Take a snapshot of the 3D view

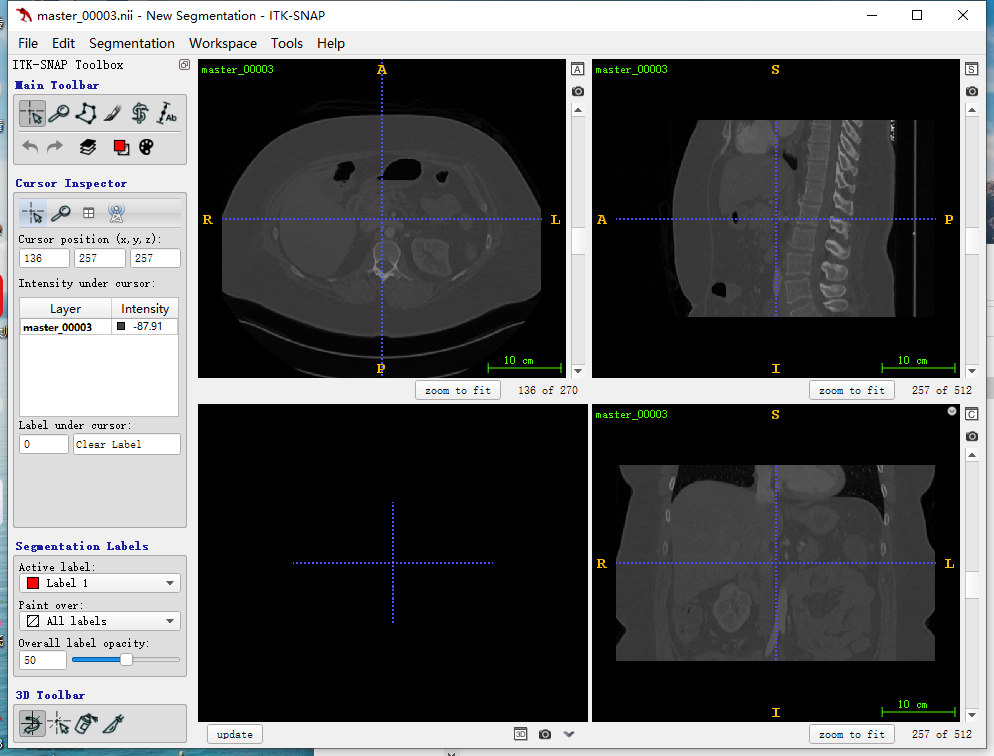(x=545, y=734)
